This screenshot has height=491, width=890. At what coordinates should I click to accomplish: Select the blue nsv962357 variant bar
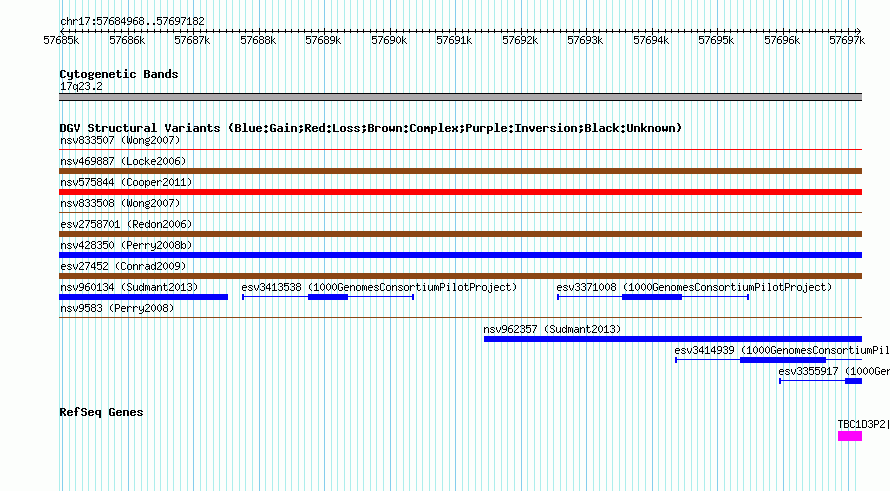[673, 339]
